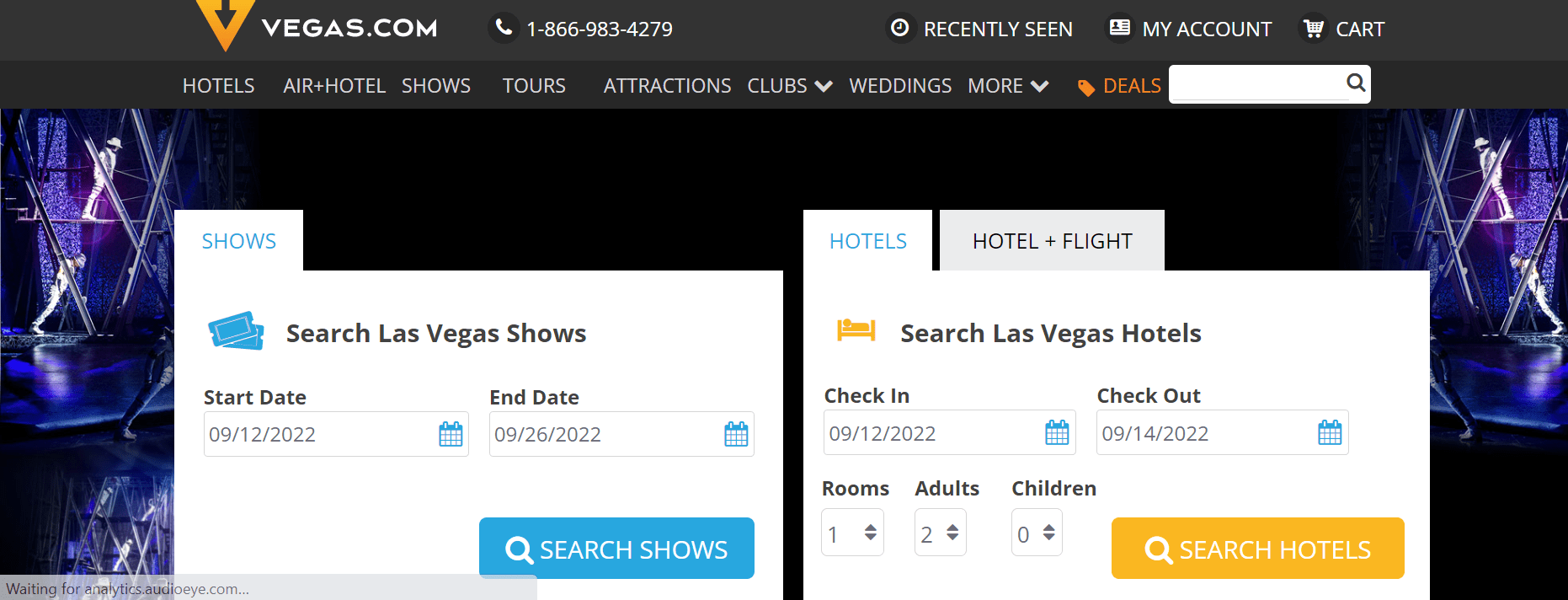The width and height of the screenshot is (1568, 600).
Task: Open the Recently Seen clock icon
Action: (900, 28)
